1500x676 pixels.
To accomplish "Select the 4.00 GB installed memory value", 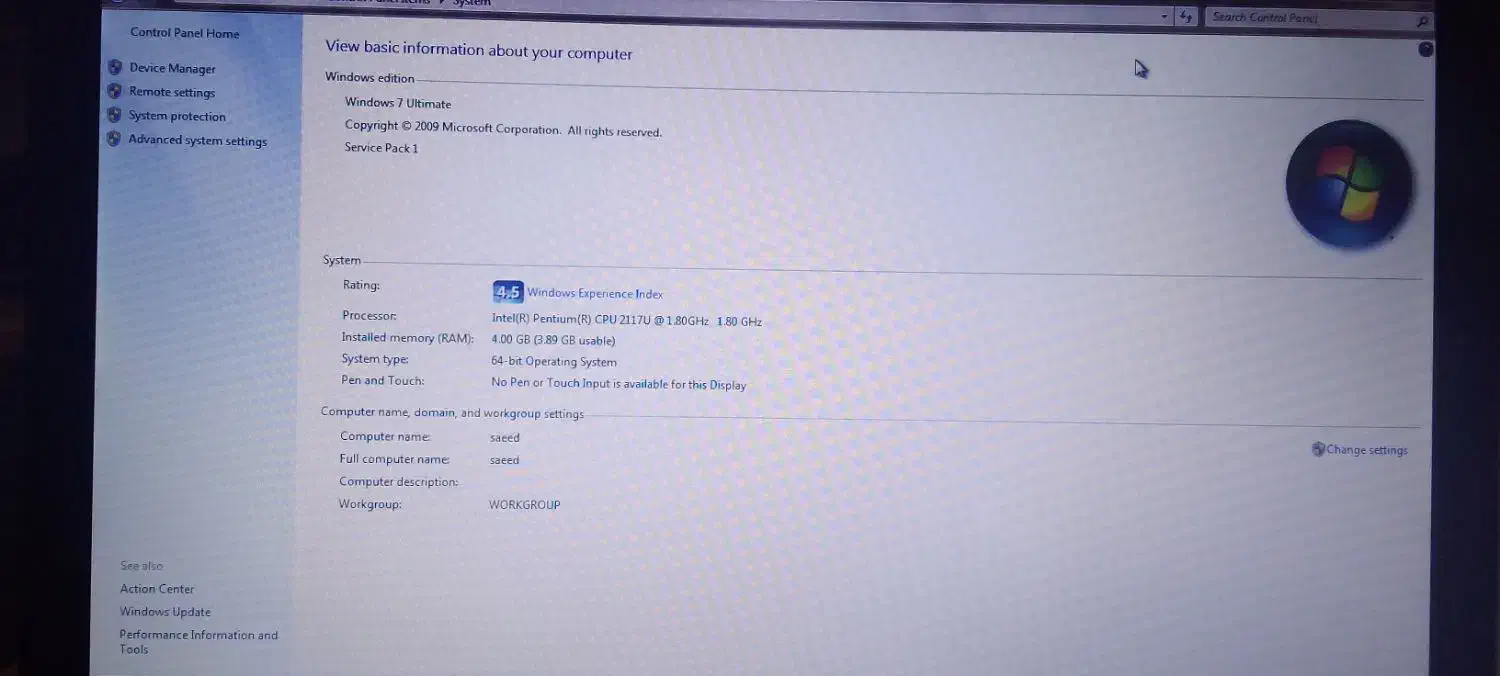I will point(553,340).
